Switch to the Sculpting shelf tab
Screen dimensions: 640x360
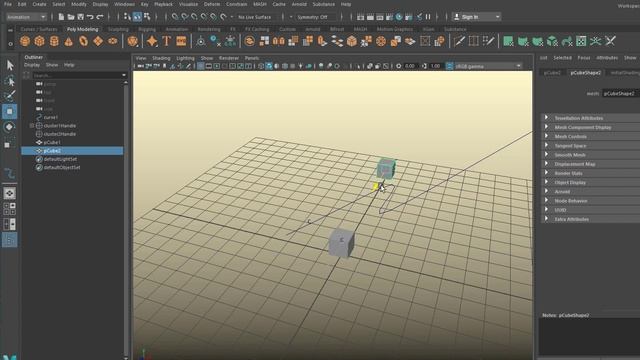point(118,29)
